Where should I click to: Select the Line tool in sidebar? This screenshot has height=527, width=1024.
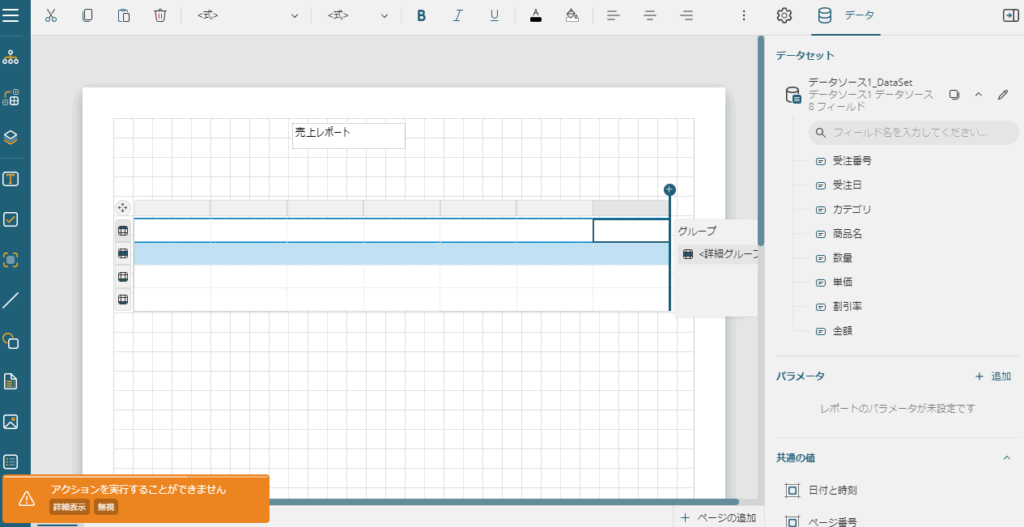[x=12, y=300]
